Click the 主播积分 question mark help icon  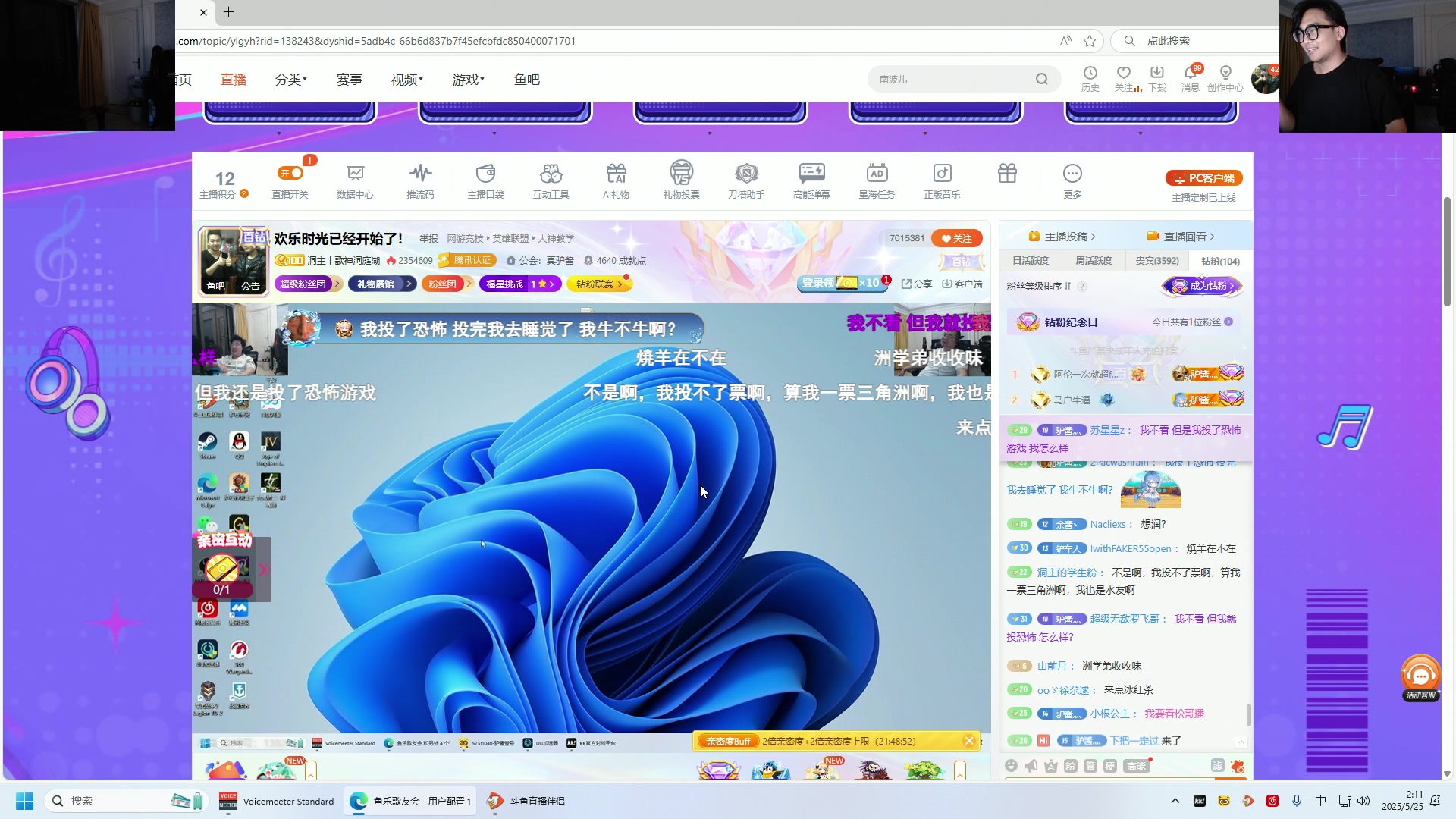tap(244, 194)
